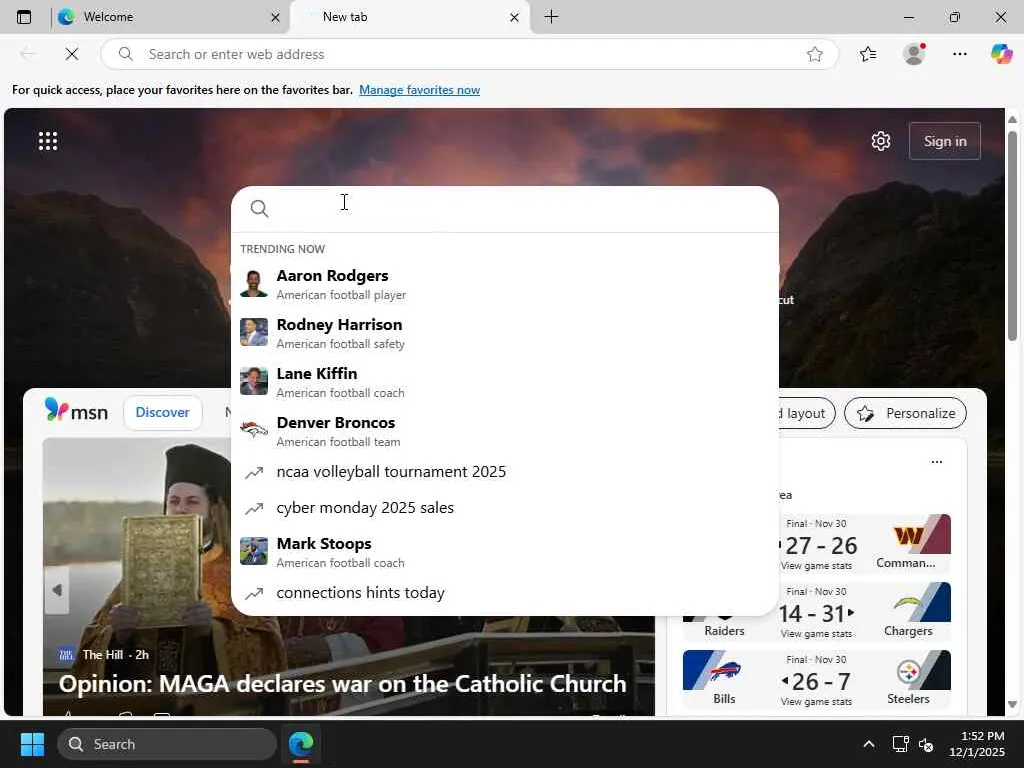Open the tab actions menu icon
The width and height of the screenshot is (1024, 768).
tap(24, 17)
